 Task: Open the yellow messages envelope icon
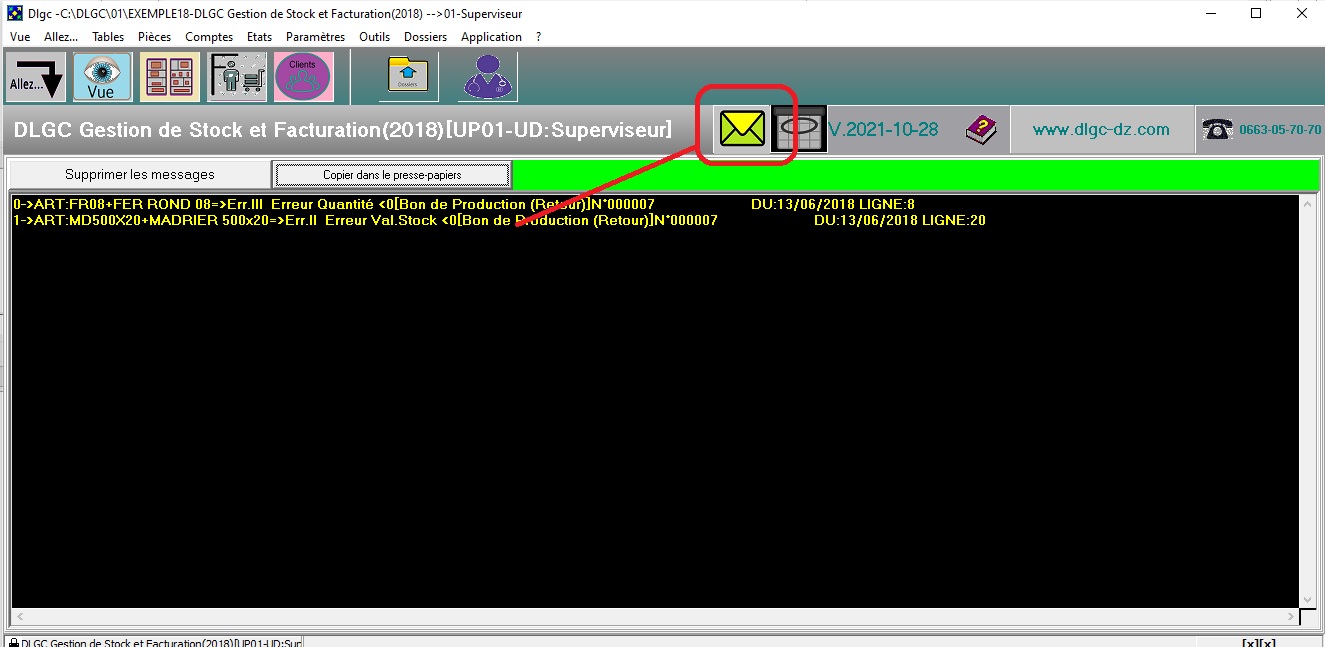(742, 128)
